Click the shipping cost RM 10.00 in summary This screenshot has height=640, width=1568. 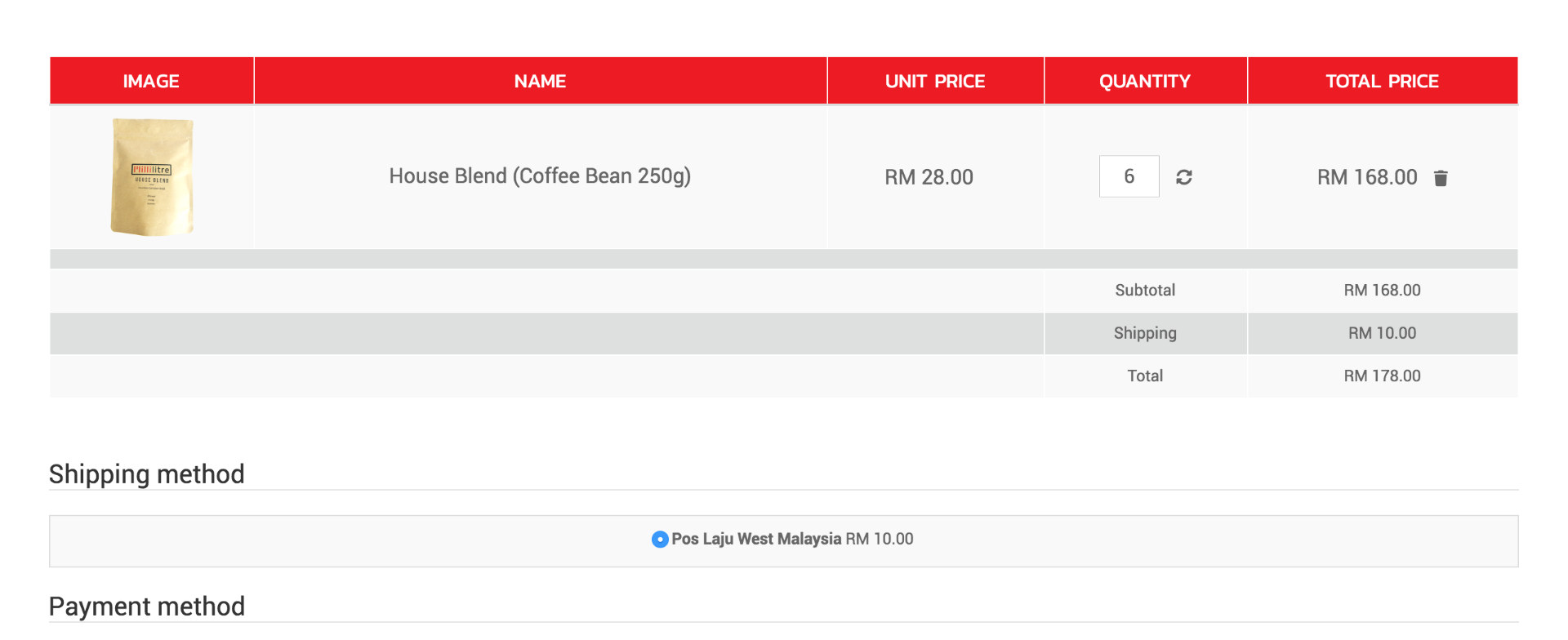pyautogui.click(x=1382, y=333)
